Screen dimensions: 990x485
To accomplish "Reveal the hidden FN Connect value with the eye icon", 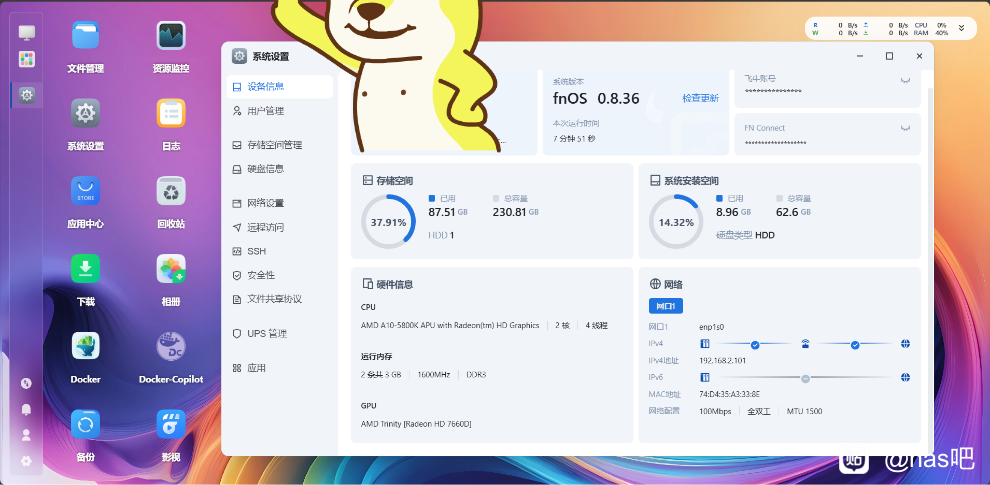I will (905, 128).
